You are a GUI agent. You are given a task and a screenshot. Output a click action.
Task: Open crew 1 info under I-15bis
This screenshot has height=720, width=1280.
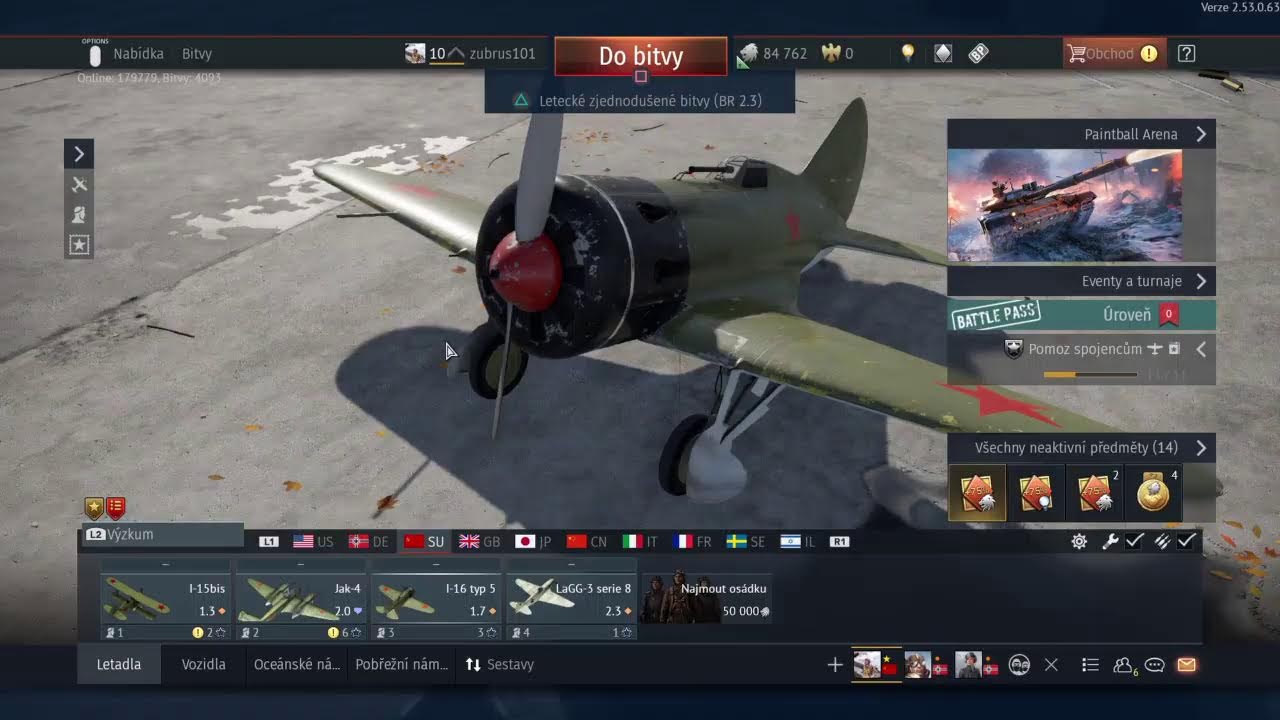click(x=114, y=632)
